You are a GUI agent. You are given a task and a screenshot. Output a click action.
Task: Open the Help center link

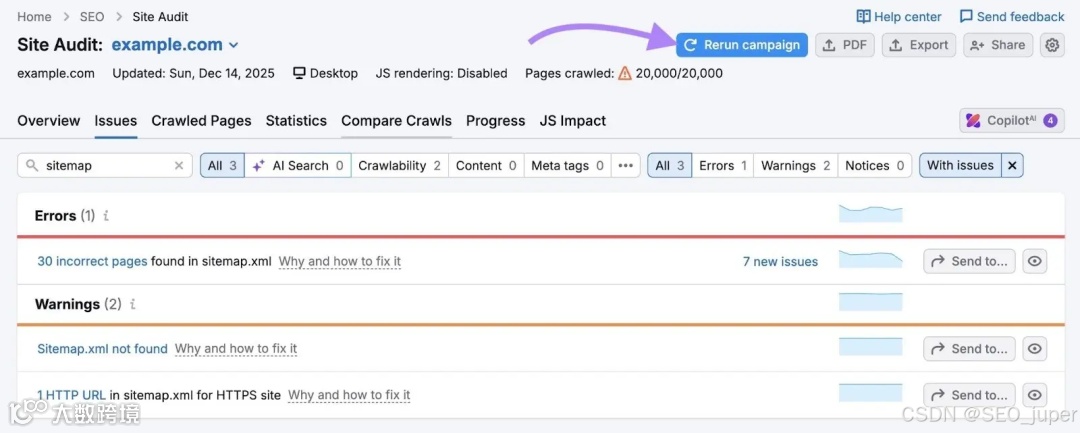(x=899, y=17)
